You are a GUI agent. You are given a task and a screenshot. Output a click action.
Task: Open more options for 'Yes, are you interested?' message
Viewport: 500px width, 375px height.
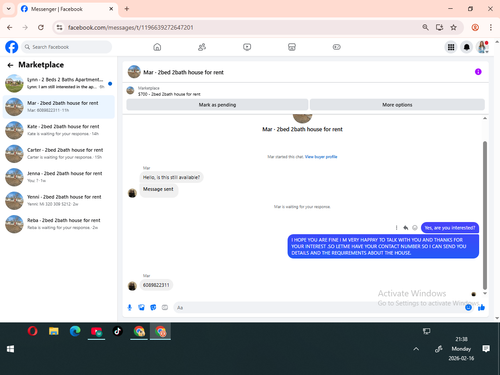[396, 228]
